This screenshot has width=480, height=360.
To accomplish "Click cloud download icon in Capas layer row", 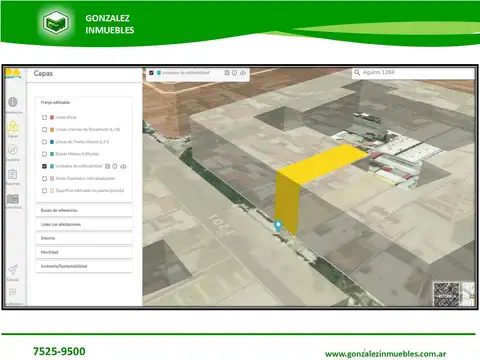I will point(123,166).
